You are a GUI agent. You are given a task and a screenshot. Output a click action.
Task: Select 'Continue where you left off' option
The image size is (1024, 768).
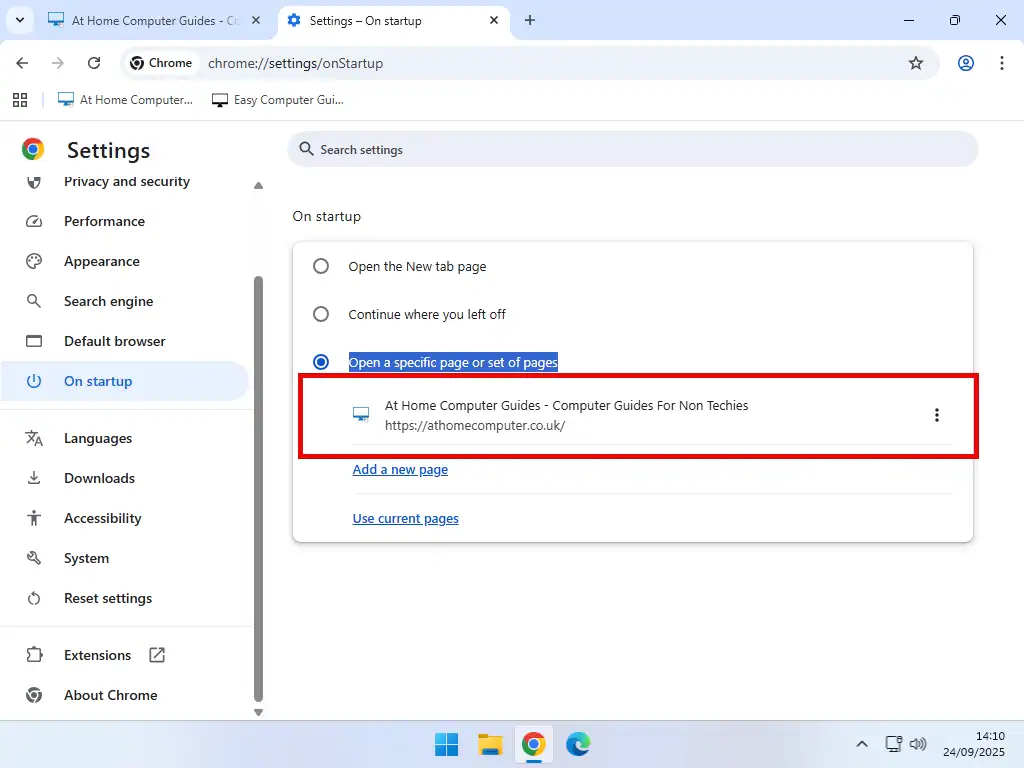(321, 314)
